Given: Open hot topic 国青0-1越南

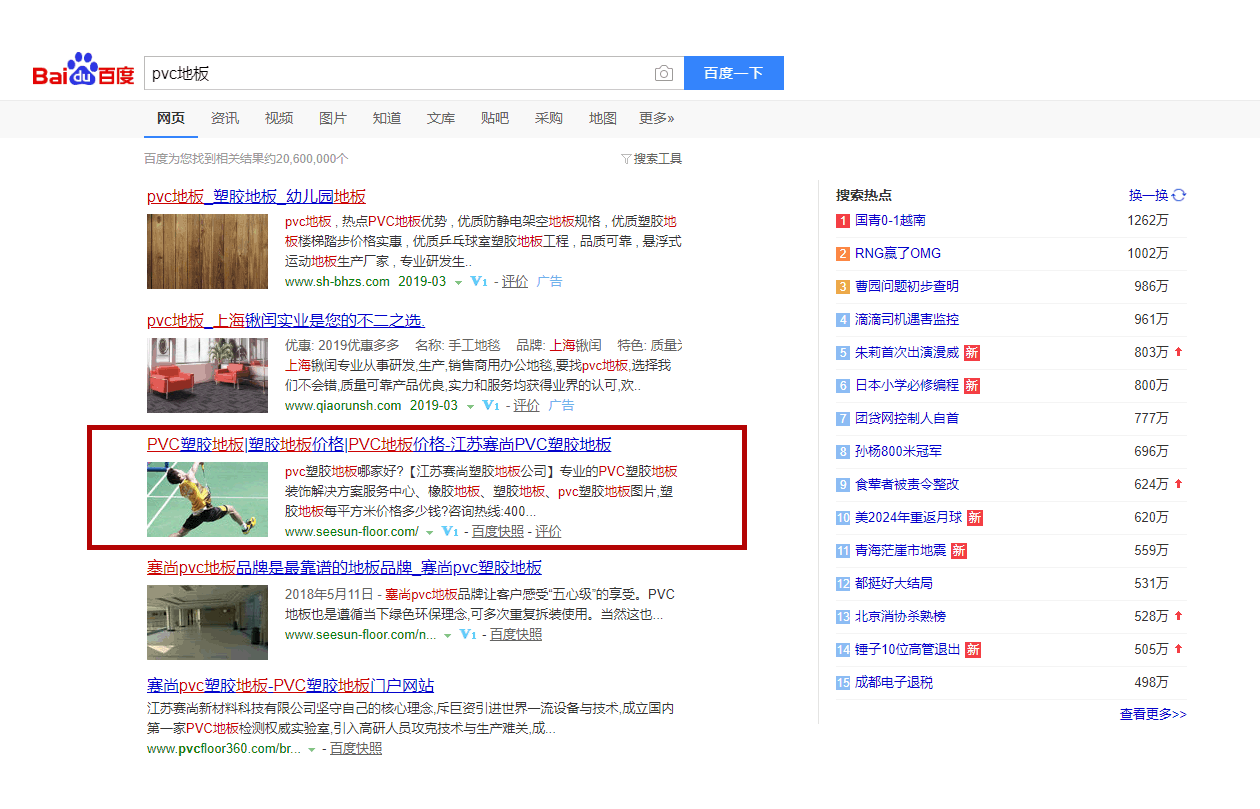Looking at the screenshot, I should tap(890, 220).
